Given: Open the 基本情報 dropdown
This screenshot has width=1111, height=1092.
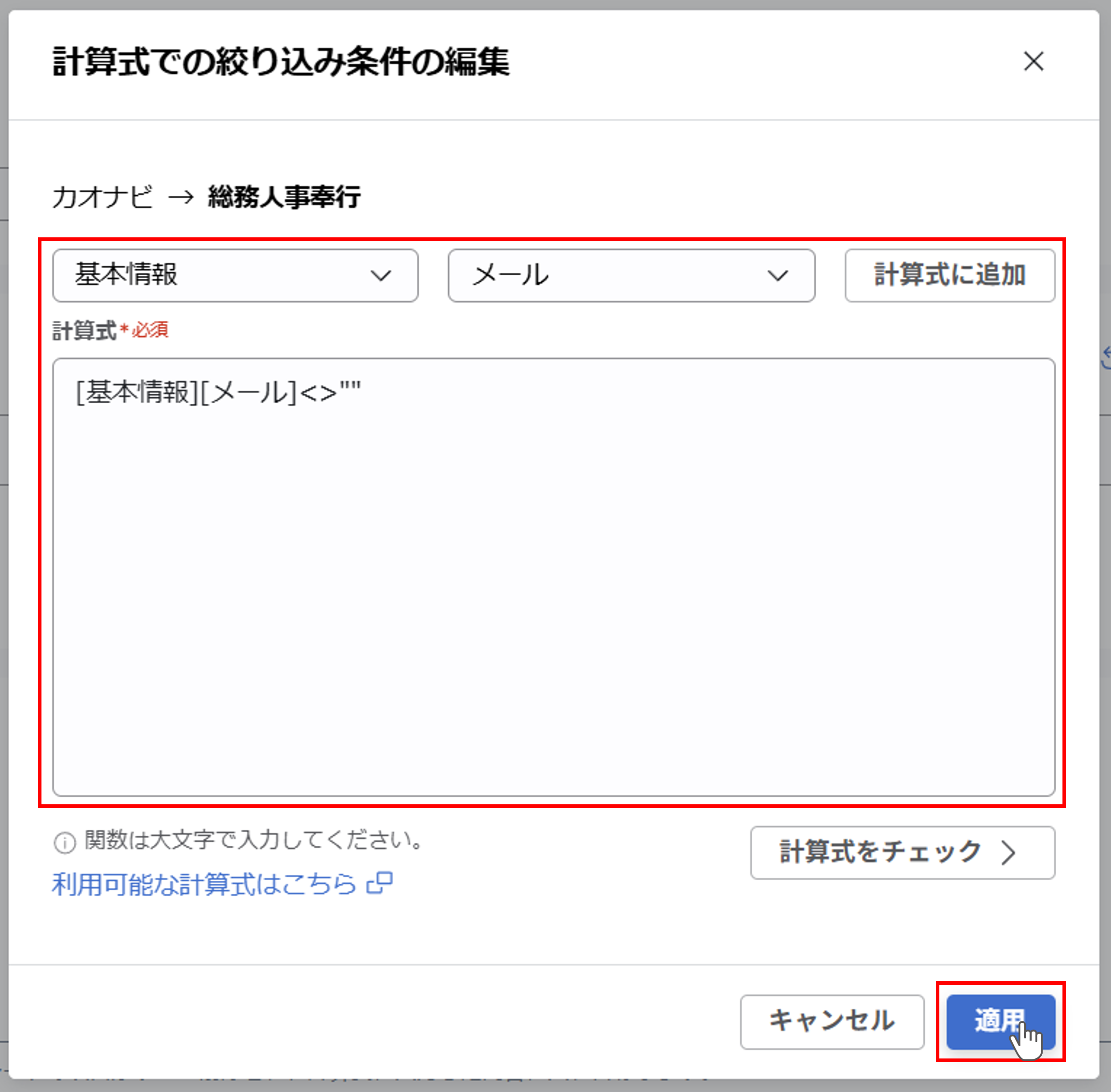Looking at the screenshot, I should (x=235, y=275).
